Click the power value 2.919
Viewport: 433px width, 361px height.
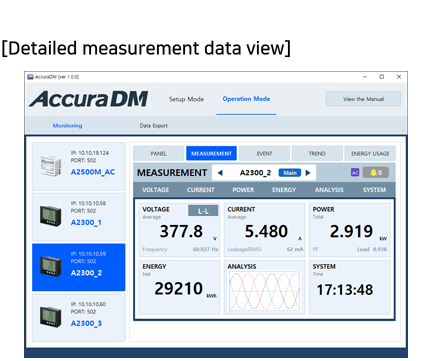click(x=351, y=231)
